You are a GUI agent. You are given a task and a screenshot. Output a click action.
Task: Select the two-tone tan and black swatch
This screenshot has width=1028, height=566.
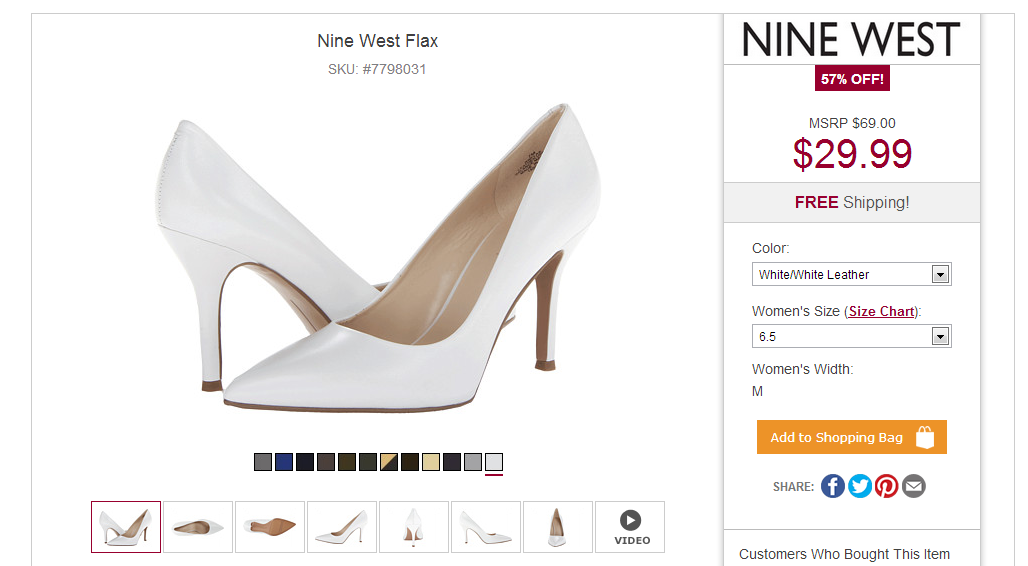389,462
